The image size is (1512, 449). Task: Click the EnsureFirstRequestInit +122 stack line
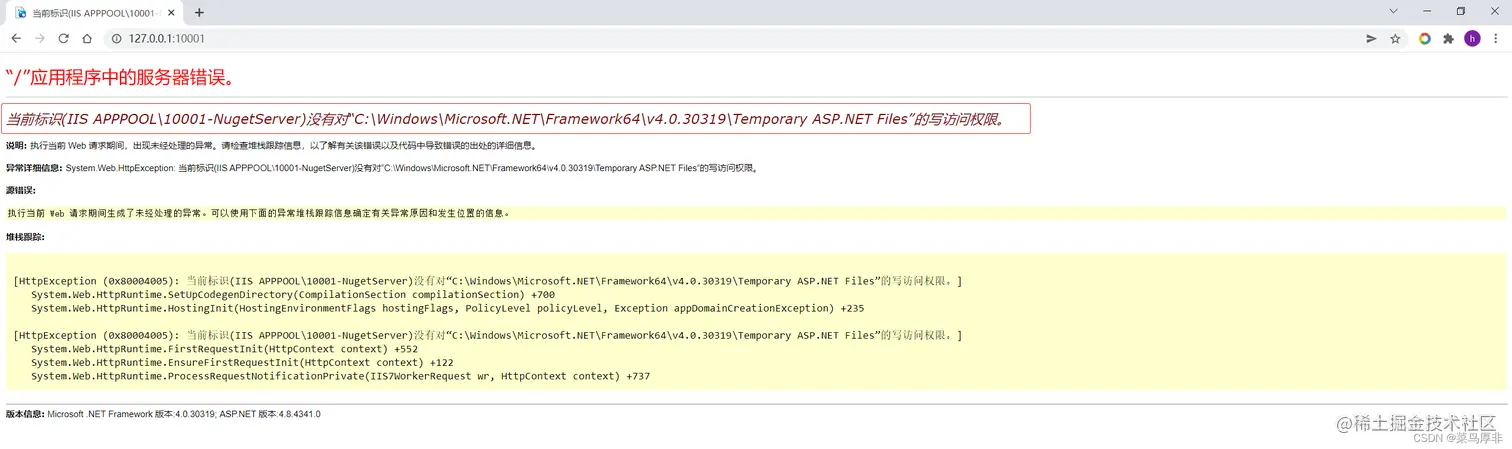(242, 363)
